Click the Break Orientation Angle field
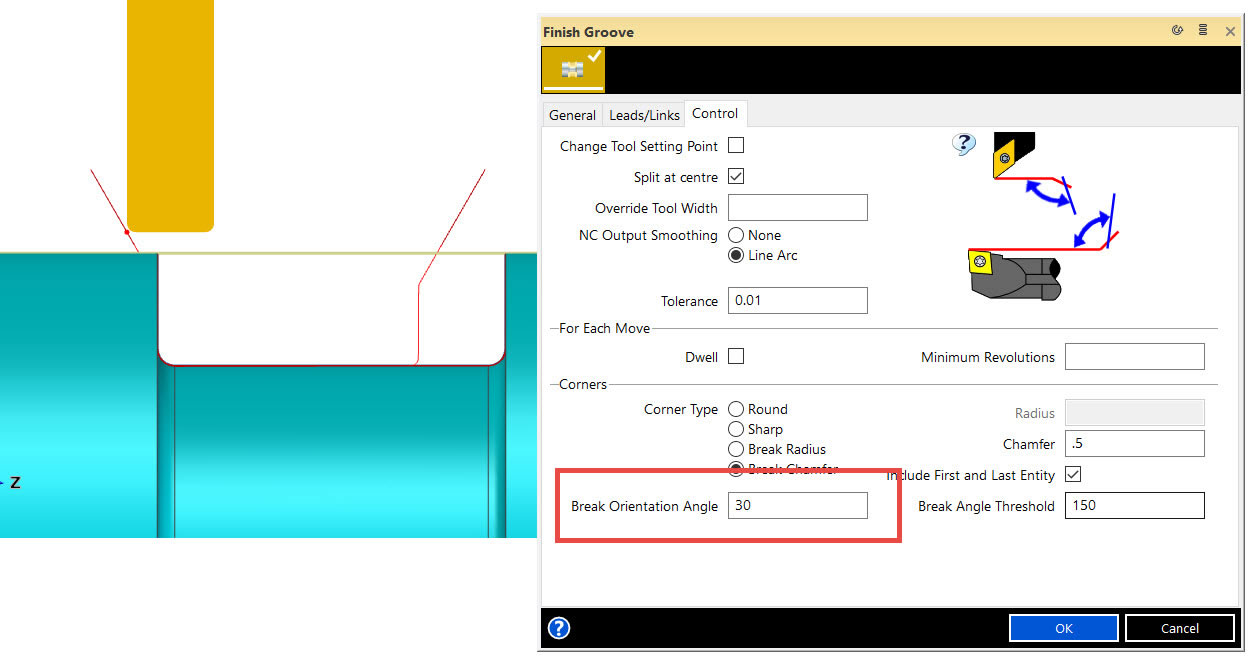This screenshot has width=1248, height=658. (x=797, y=506)
